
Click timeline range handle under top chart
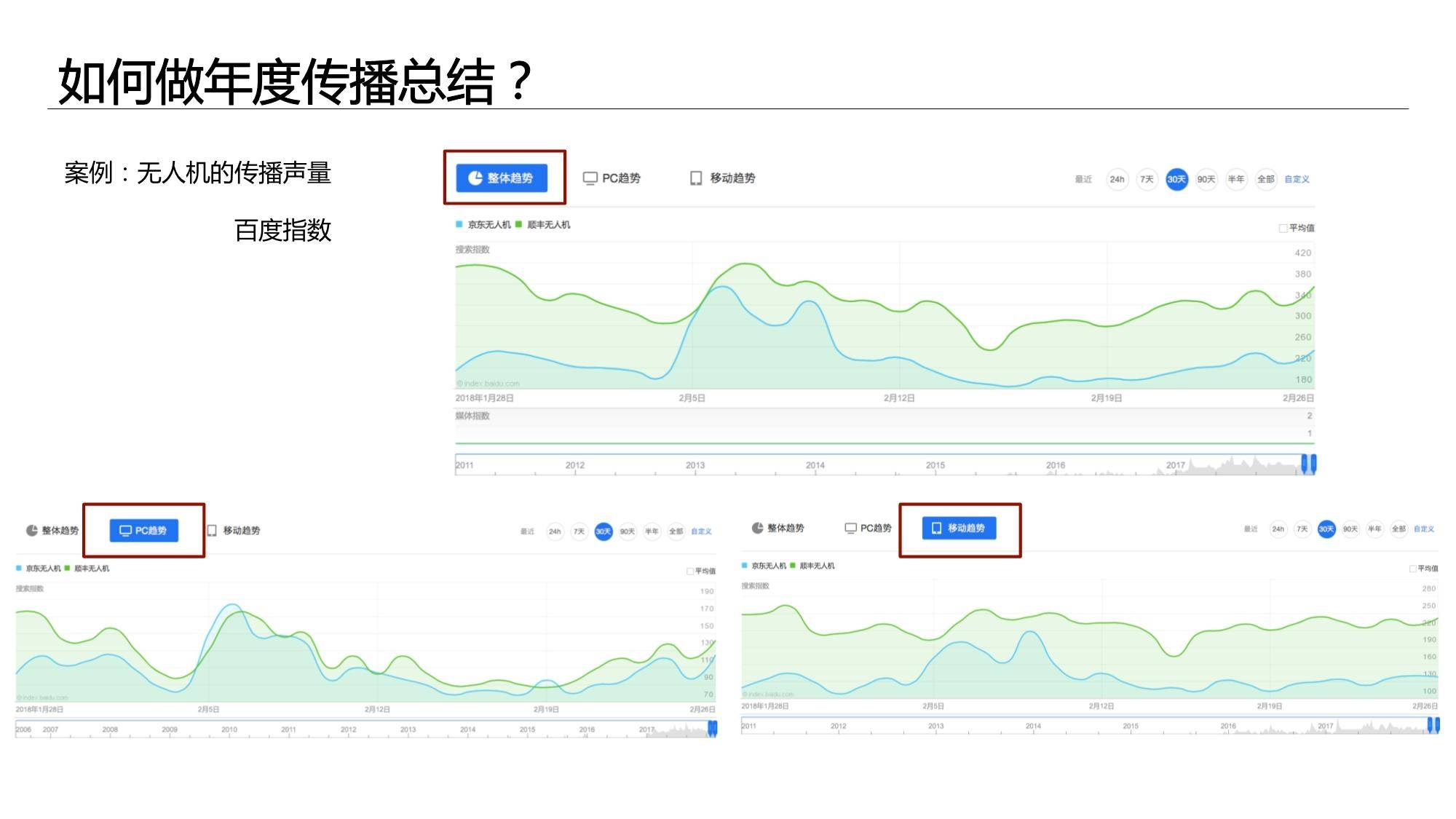pos(1309,464)
